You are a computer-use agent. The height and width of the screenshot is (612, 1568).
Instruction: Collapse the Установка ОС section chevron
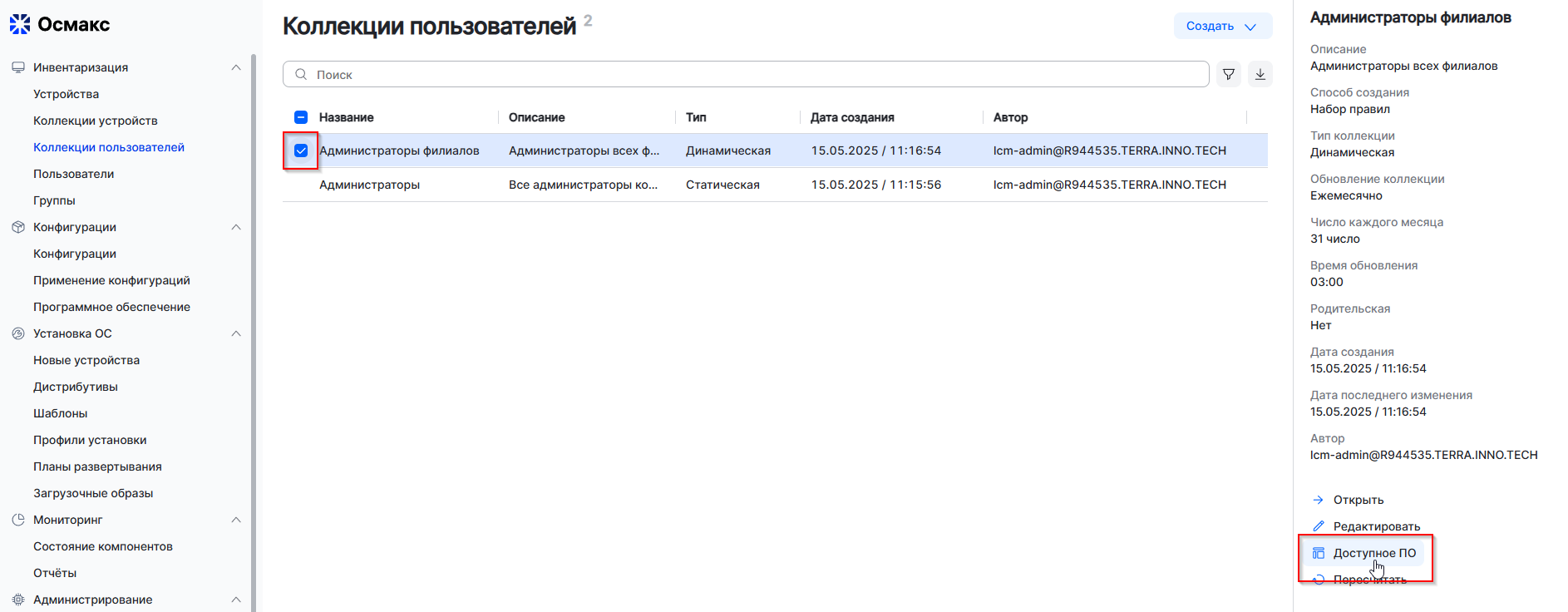coord(236,333)
